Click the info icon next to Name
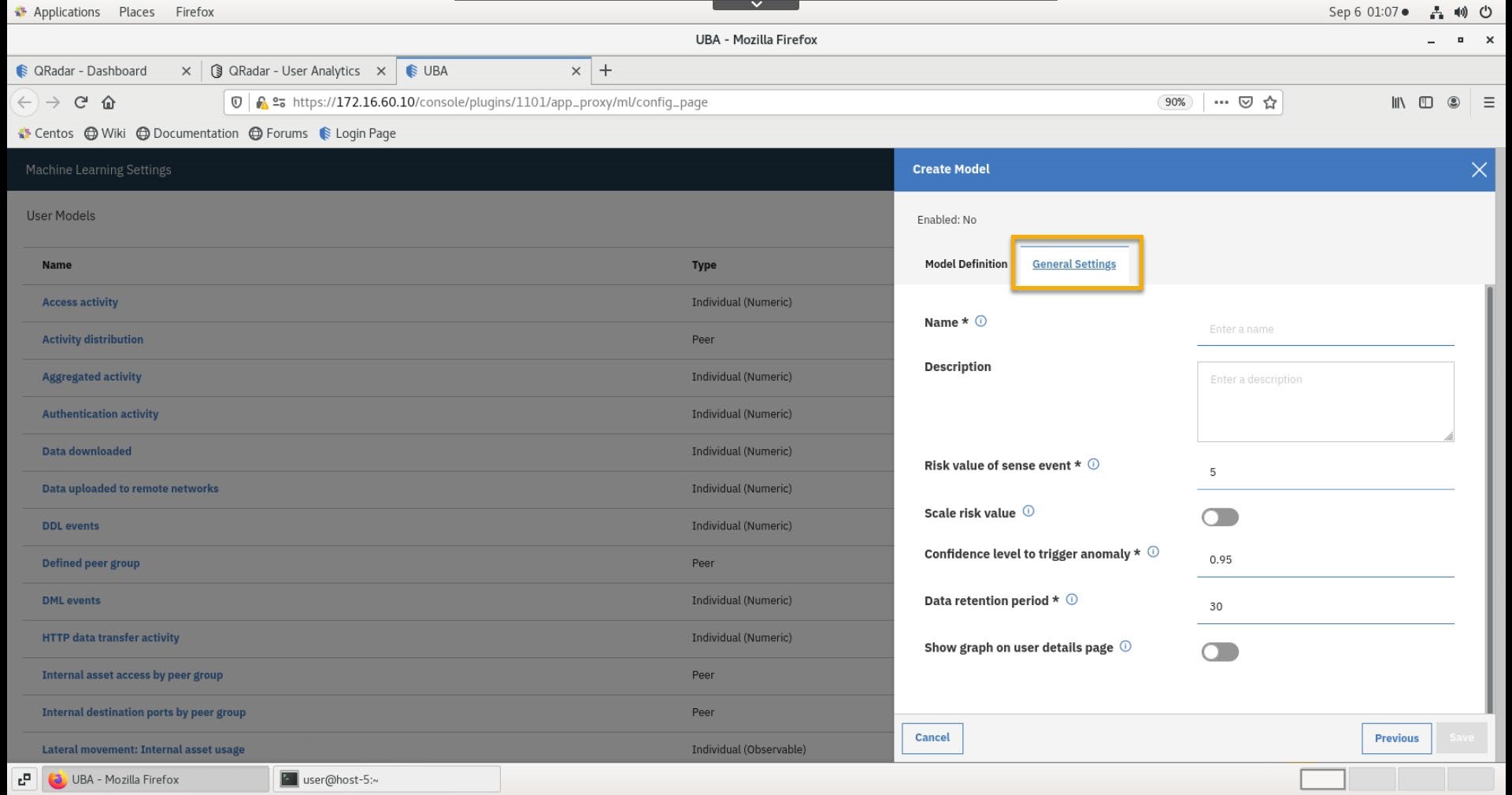Image resolution: width=1512 pixels, height=795 pixels. (x=980, y=321)
